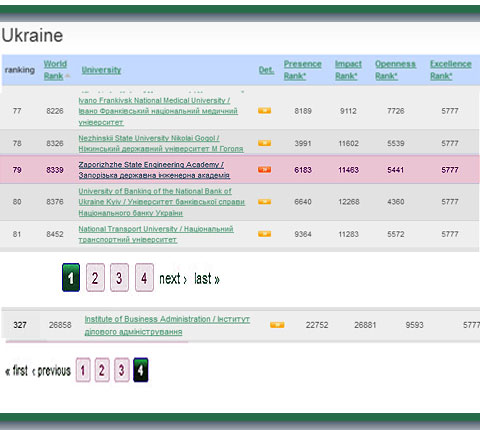Open details icon for Ivano Frankivsk Medical University
The image size is (480, 430).
tap(264, 110)
